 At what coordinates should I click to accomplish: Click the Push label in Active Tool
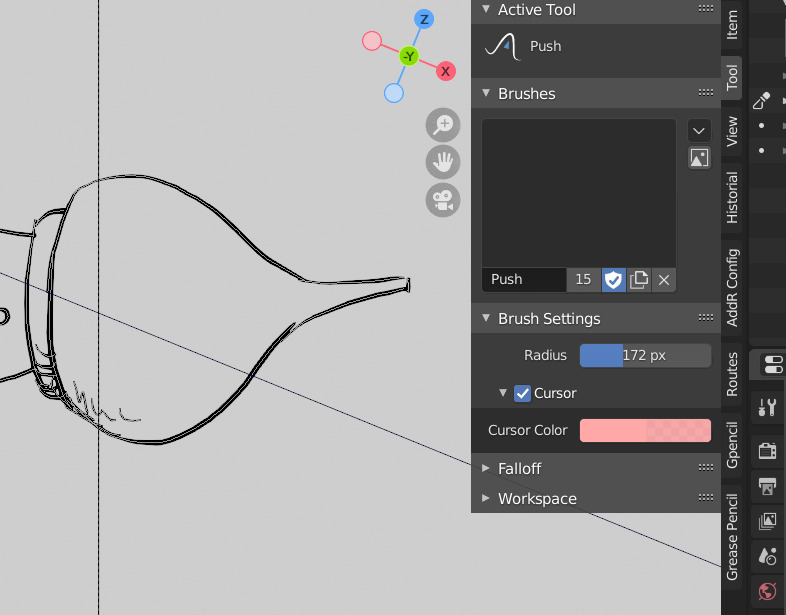(x=546, y=47)
